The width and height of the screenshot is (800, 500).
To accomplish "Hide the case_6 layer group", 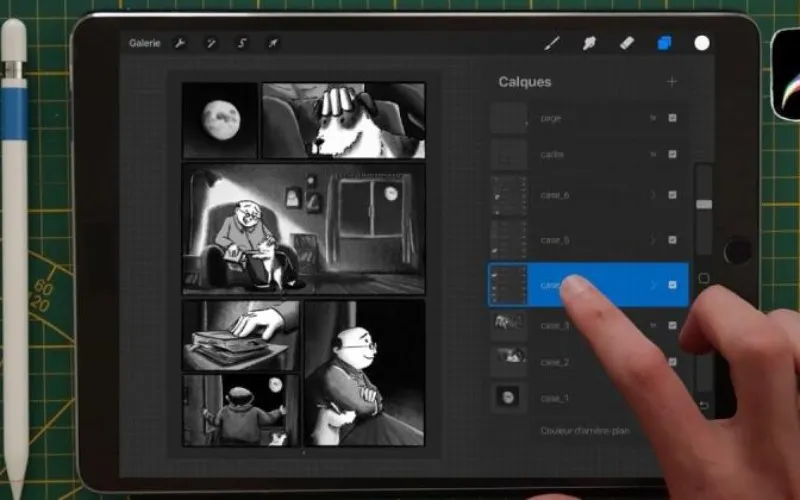I will (x=672, y=195).
